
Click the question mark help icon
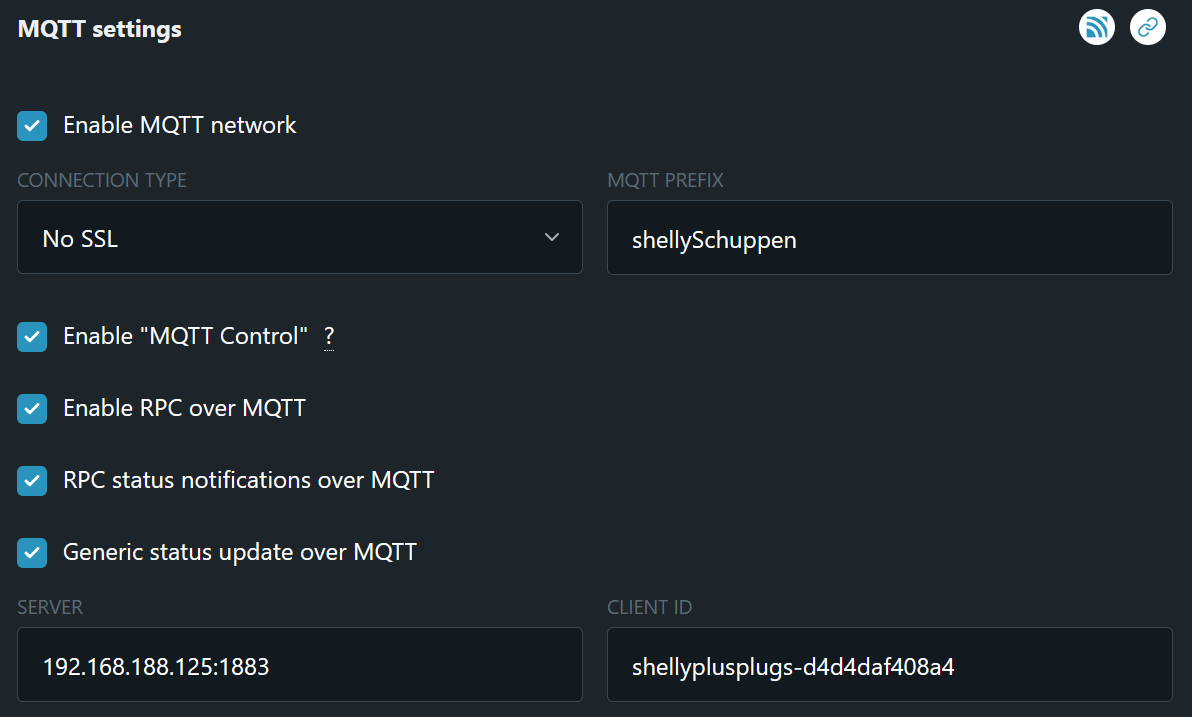coord(329,337)
